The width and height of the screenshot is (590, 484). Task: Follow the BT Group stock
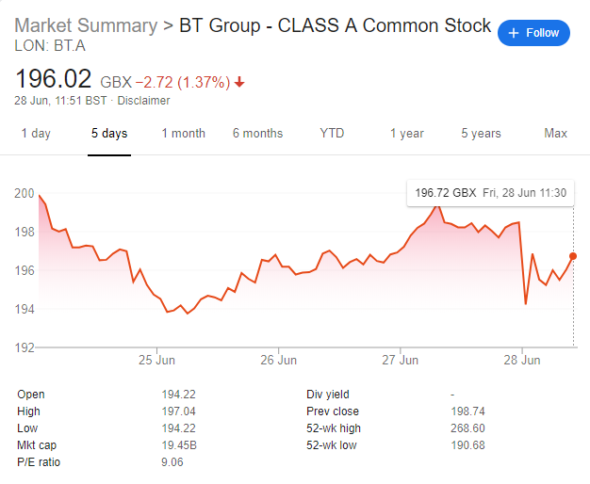click(x=534, y=33)
